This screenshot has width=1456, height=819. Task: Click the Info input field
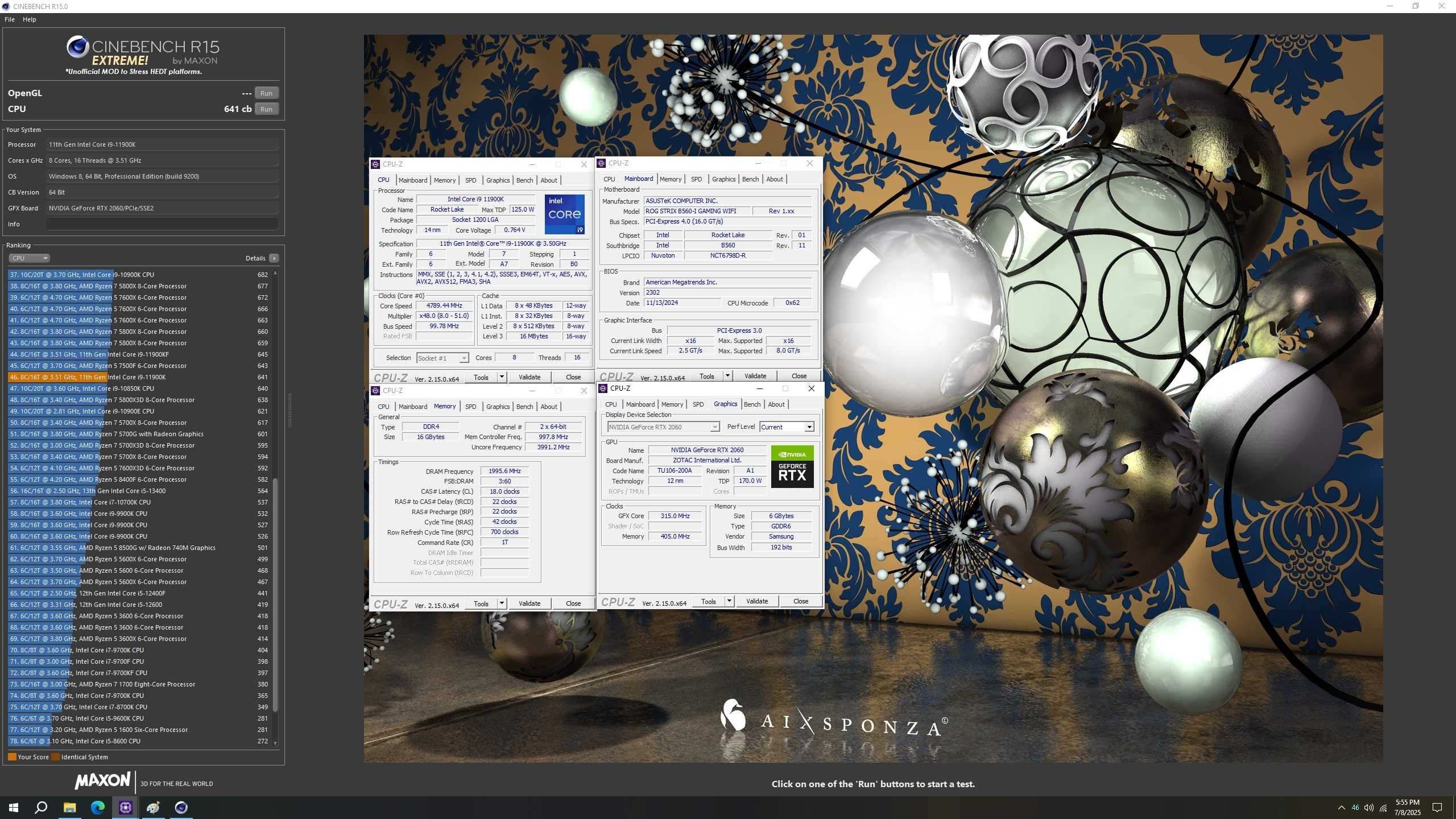point(162,224)
